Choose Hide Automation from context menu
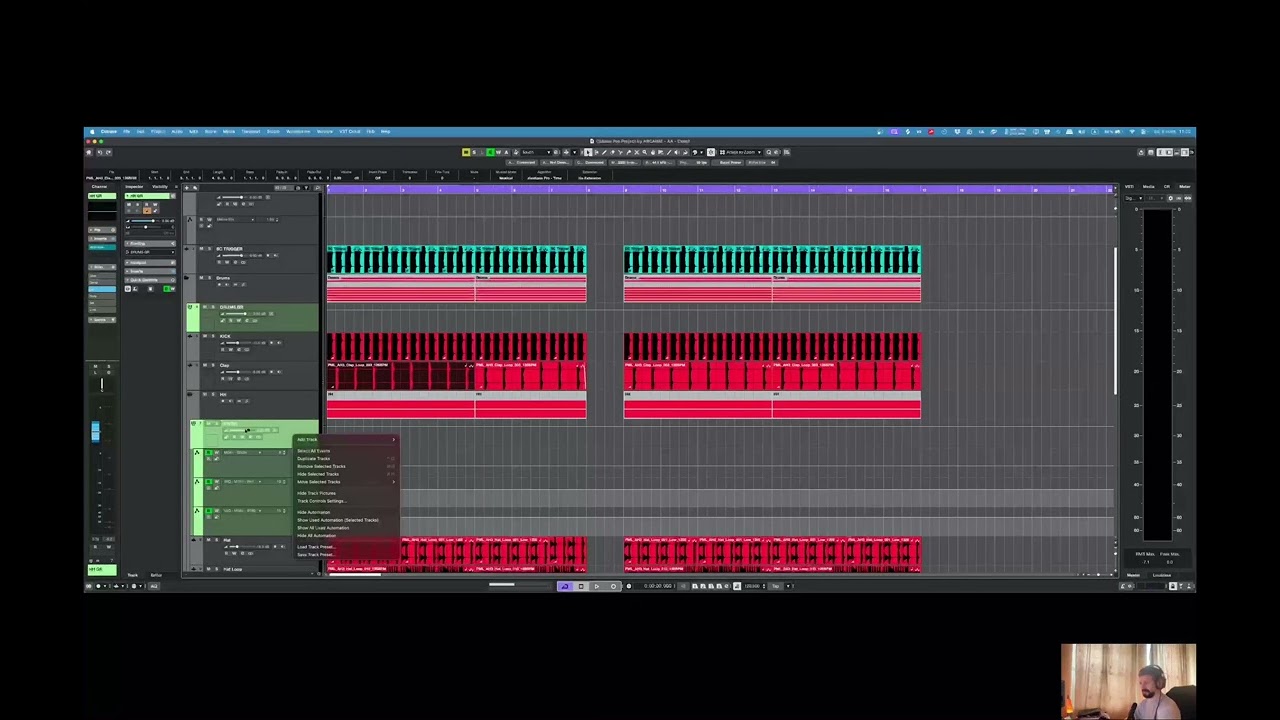1280x720 pixels. tap(313, 512)
